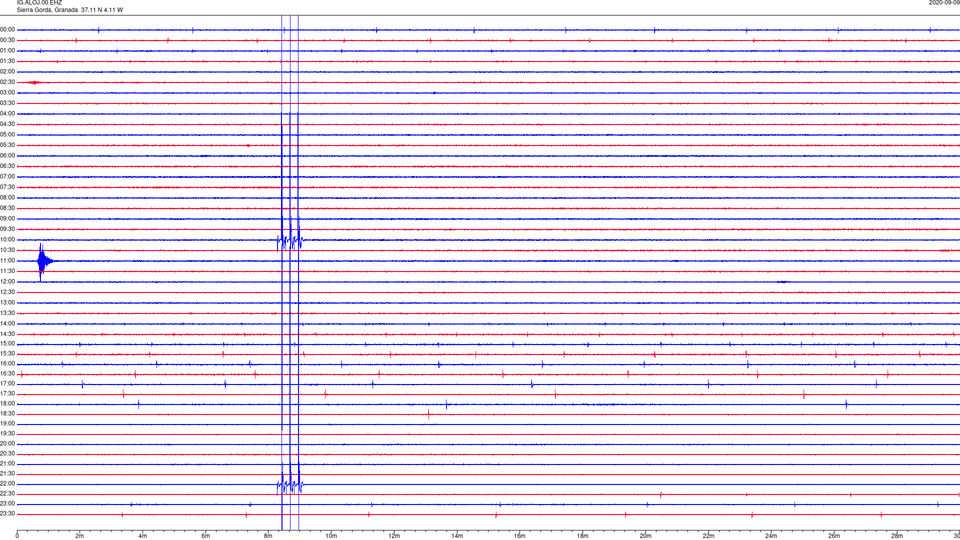
Task: Select the 21:00 trace time label
Action: (x=7, y=463)
